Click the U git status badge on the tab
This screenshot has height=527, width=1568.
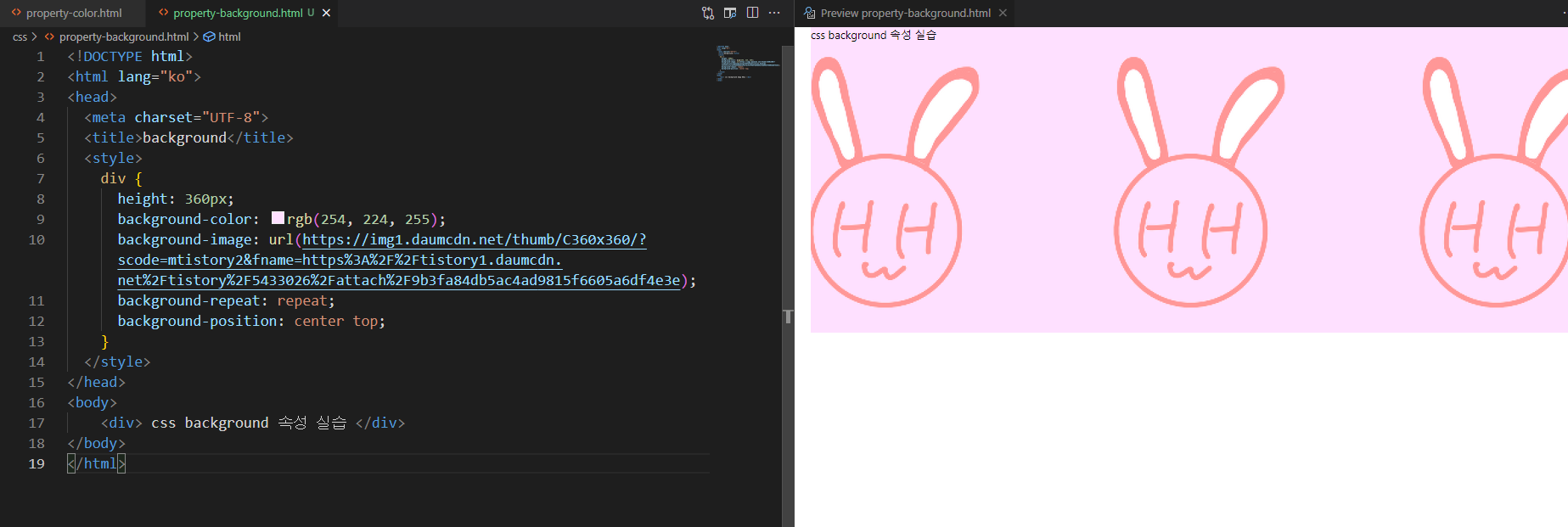(311, 13)
